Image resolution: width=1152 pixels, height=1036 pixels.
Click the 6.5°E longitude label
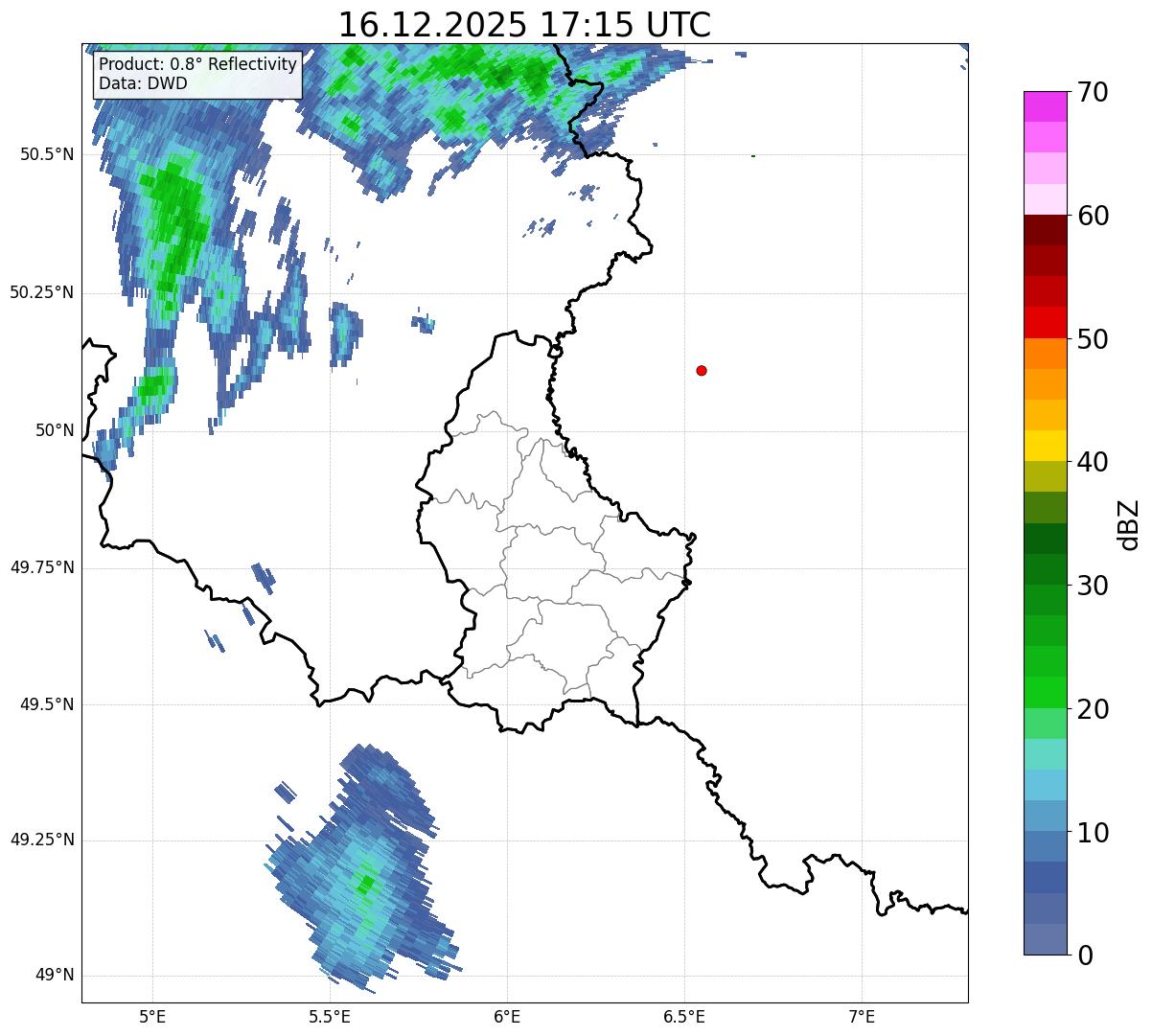point(684,1016)
